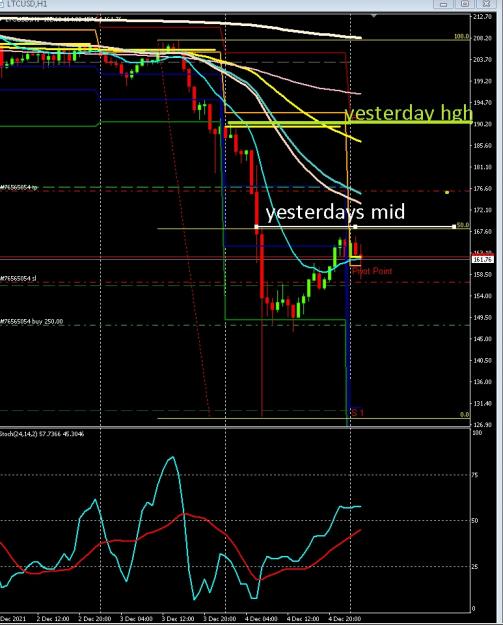Image resolution: width=503 pixels, height=625 pixels.
Task: Click the LTCUSD,H1 window title
Action: click(x=26, y=4)
